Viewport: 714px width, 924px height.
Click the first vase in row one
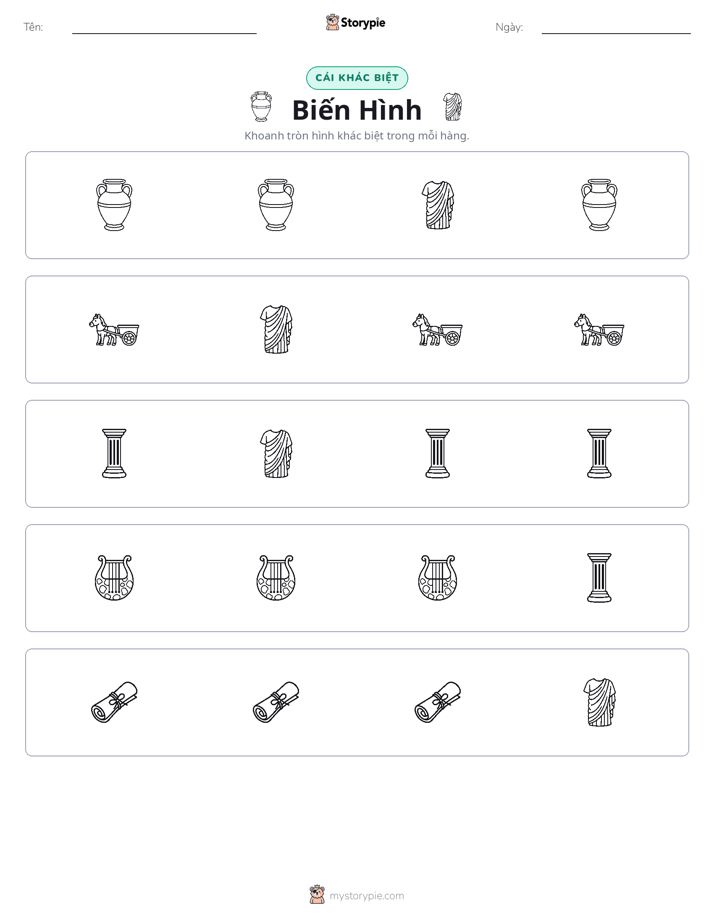coord(114,205)
